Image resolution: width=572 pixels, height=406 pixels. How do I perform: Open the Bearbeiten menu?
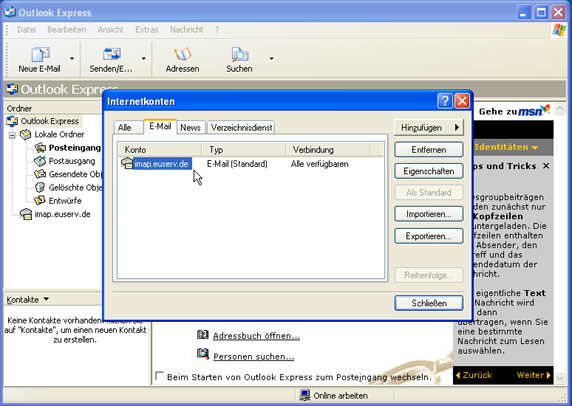click(x=67, y=30)
